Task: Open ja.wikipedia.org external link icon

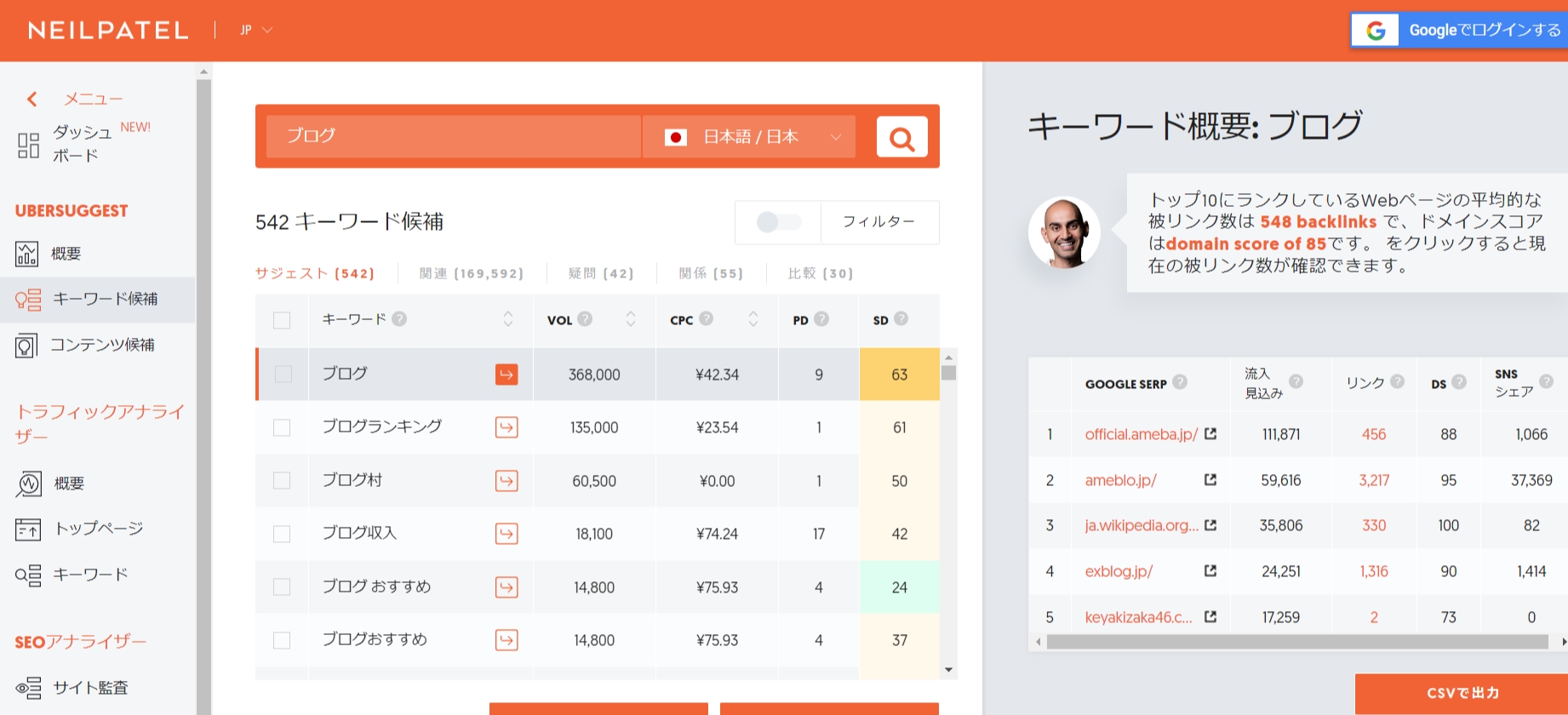Action: (x=1210, y=525)
